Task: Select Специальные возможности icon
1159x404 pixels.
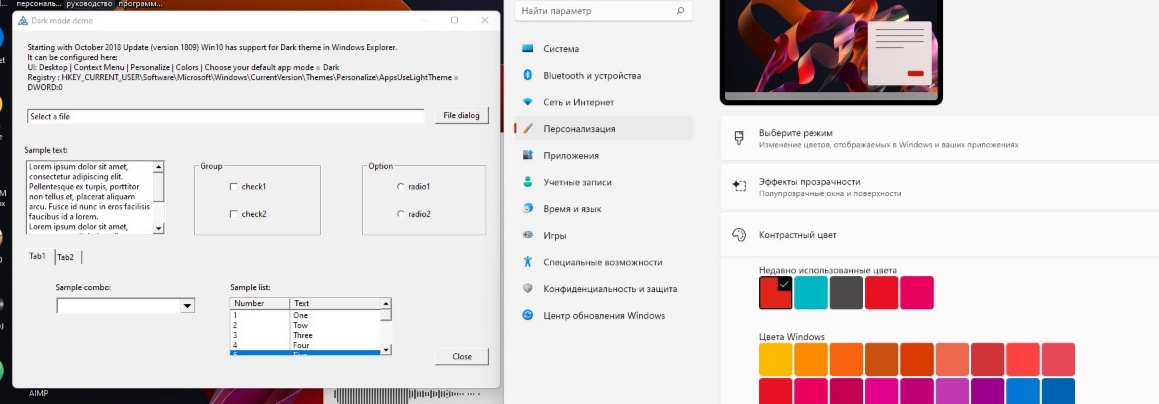Action: coord(527,262)
